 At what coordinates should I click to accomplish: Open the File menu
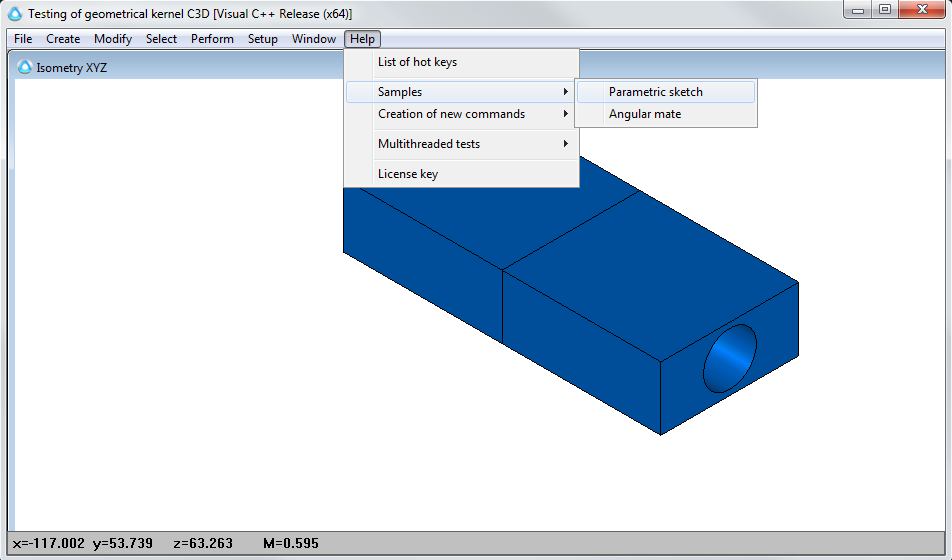[23, 39]
